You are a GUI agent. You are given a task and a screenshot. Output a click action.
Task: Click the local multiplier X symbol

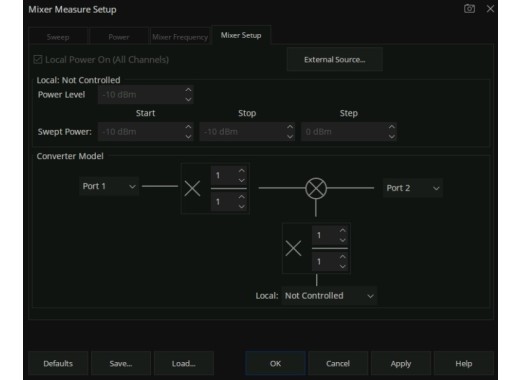pos(293,248)
